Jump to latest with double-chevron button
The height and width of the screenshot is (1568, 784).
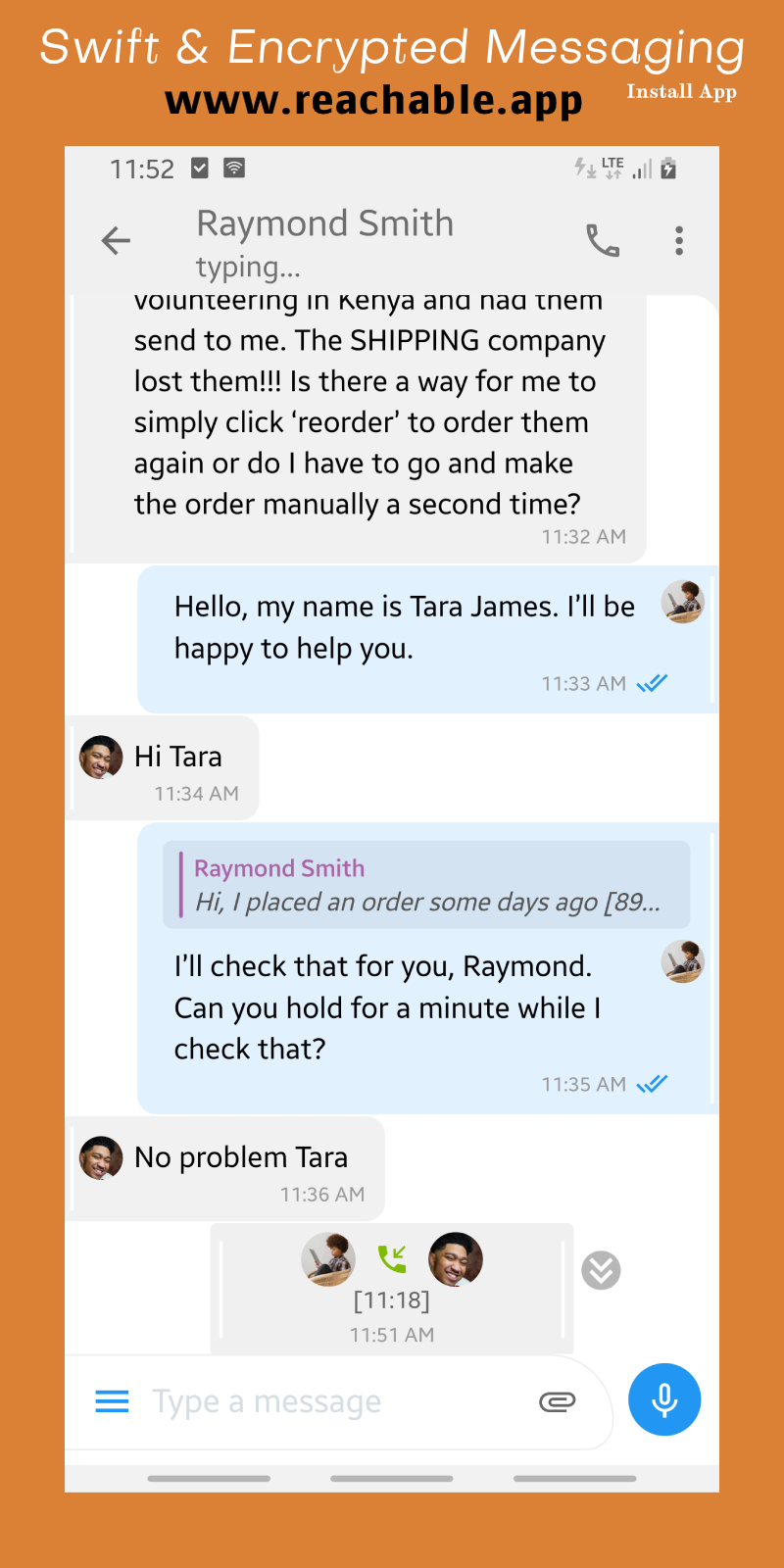pos(601,1270)
